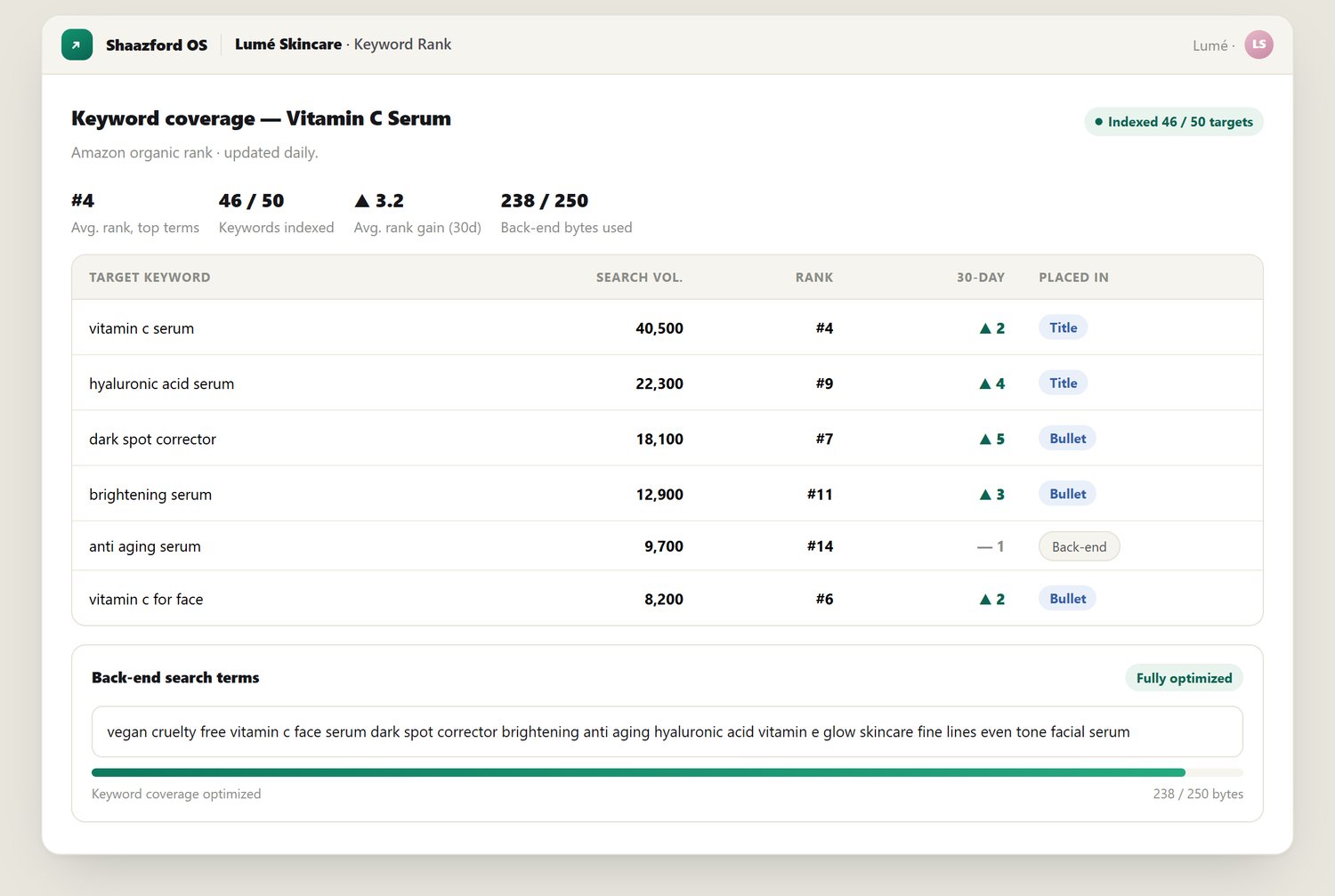Click the Indexed 46 / 50 targets badge
This screenshot has height=896, width=1335.
pos(1174,122)
